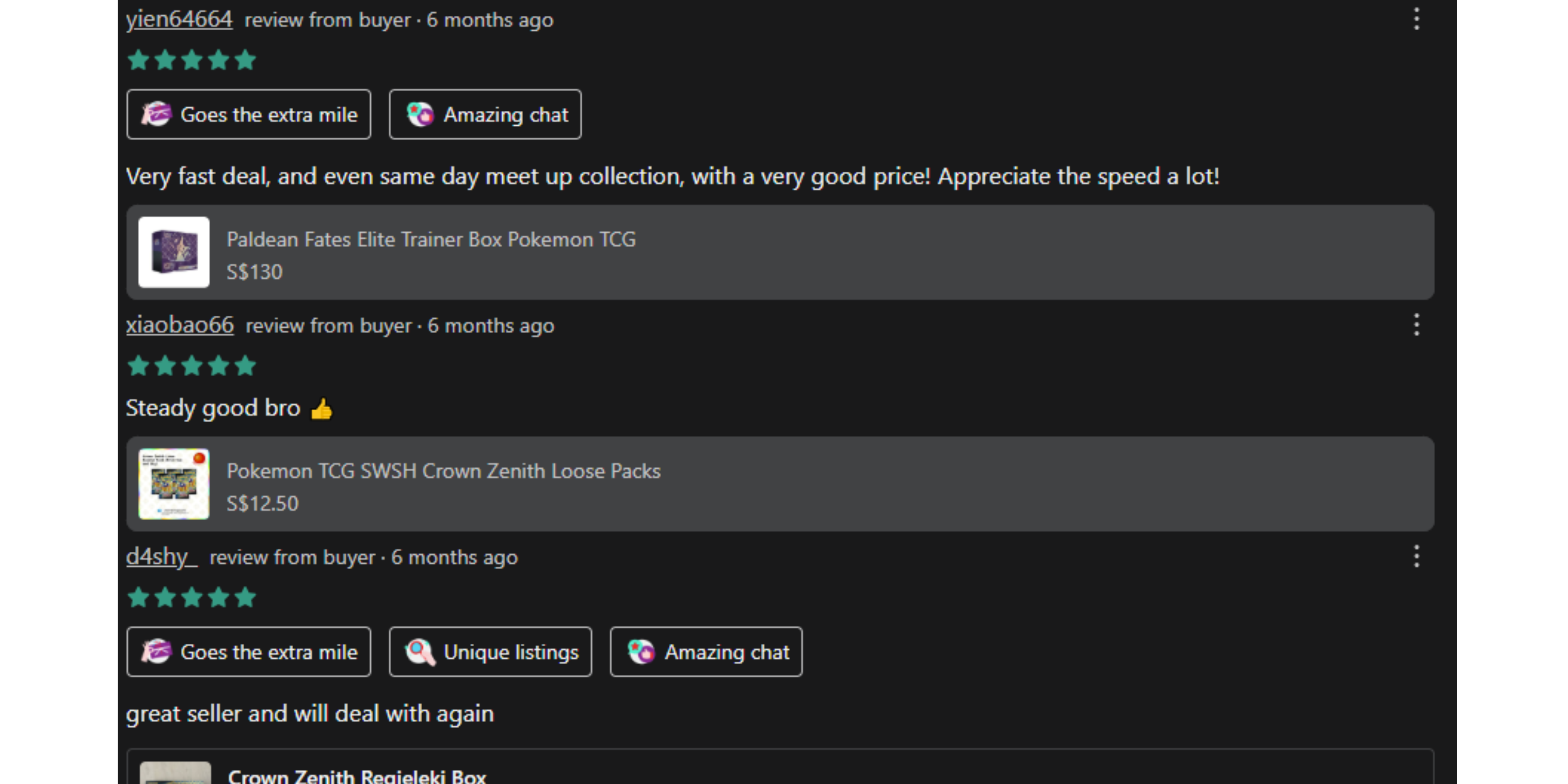Visit xiaobao66's profile

(x=180, y=325)
